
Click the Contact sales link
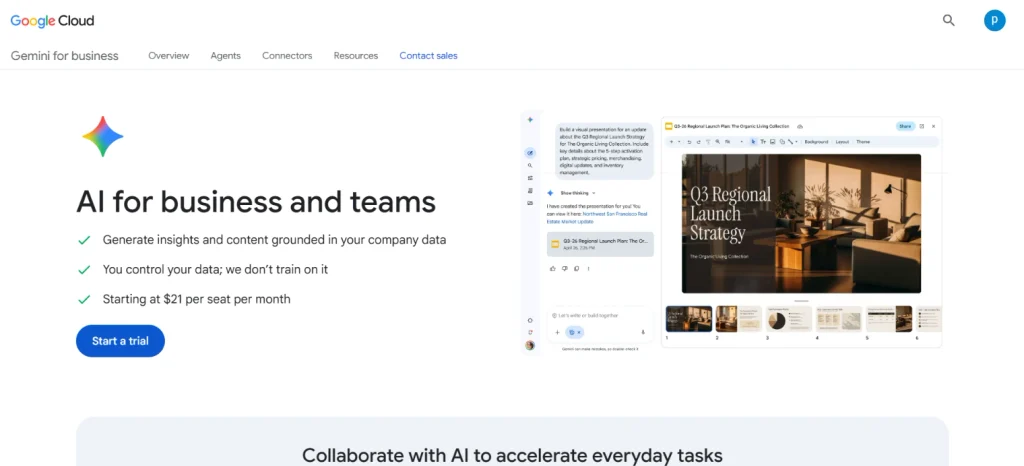[x=428, y=55]
